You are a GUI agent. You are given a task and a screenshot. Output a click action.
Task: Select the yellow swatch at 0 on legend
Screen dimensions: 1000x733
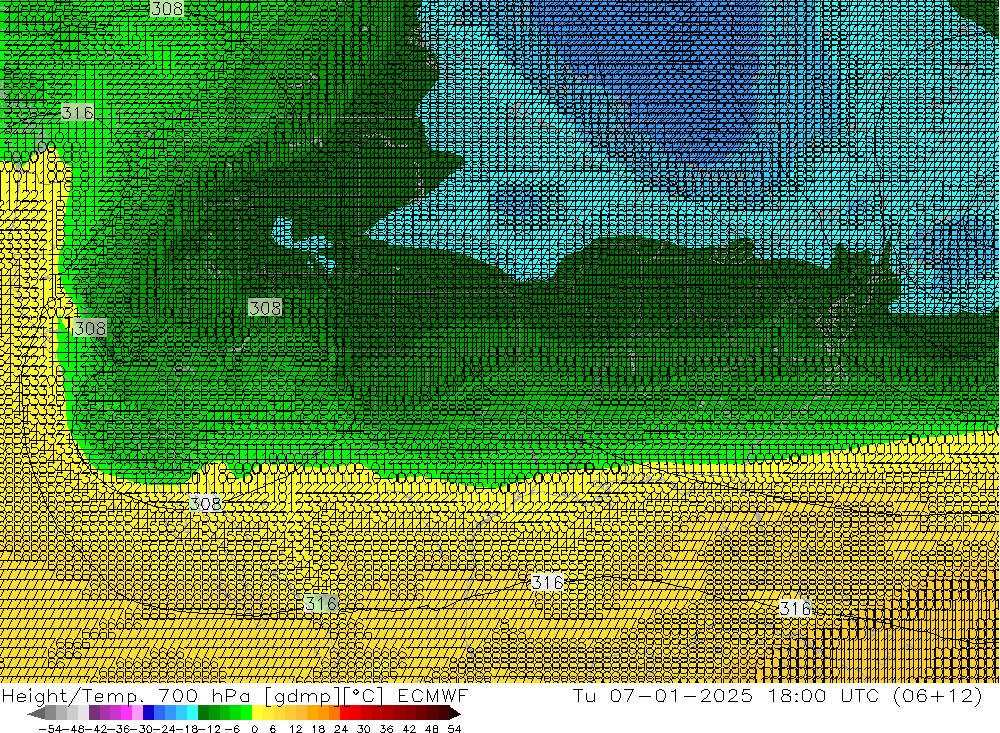257,713
